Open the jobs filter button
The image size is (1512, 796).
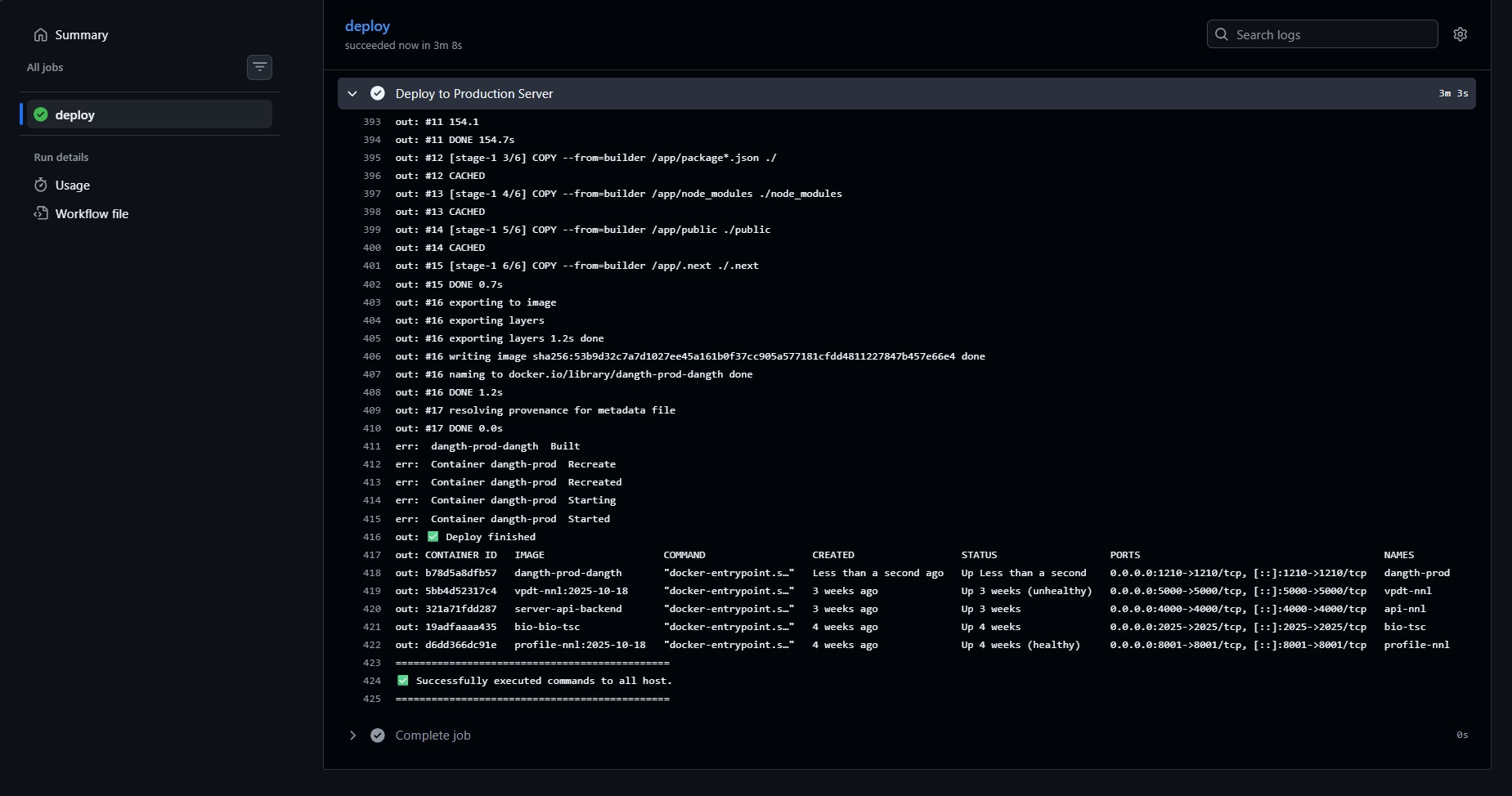(259, 67)
